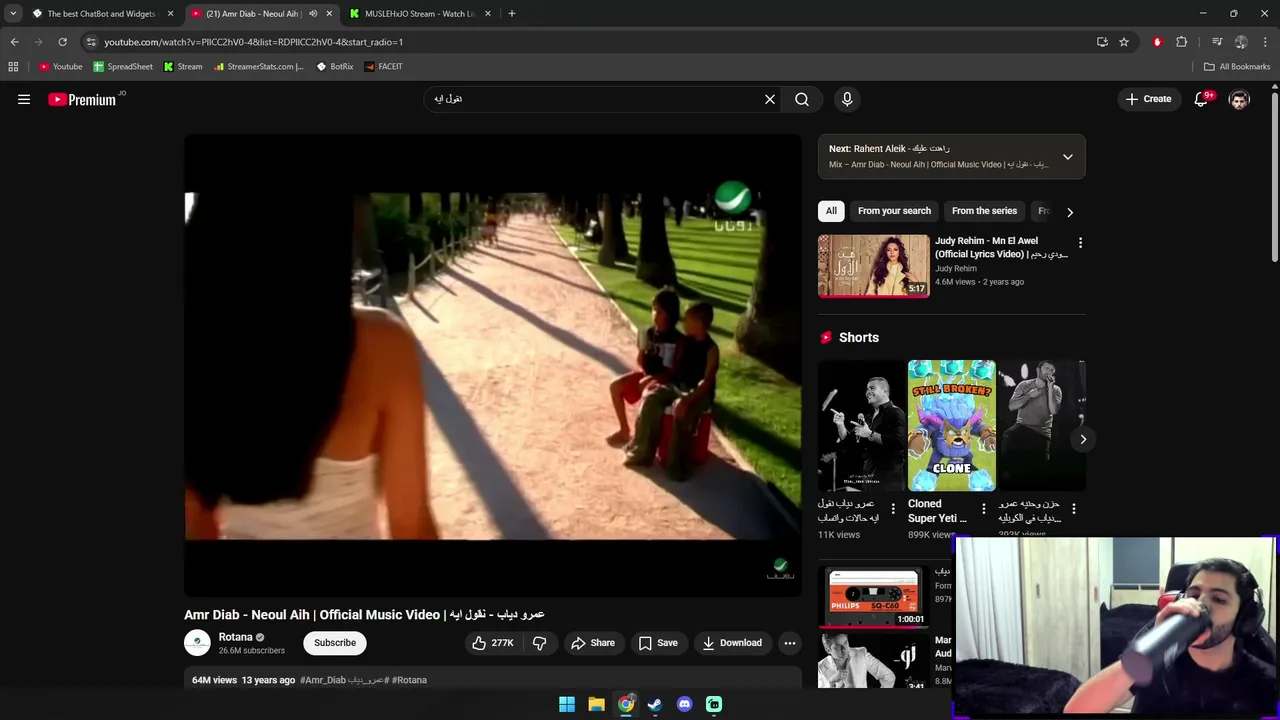1280x720 pixels.
Task: Open the YouTube guide hamburger menu
Action: click(x=24, y=99)
